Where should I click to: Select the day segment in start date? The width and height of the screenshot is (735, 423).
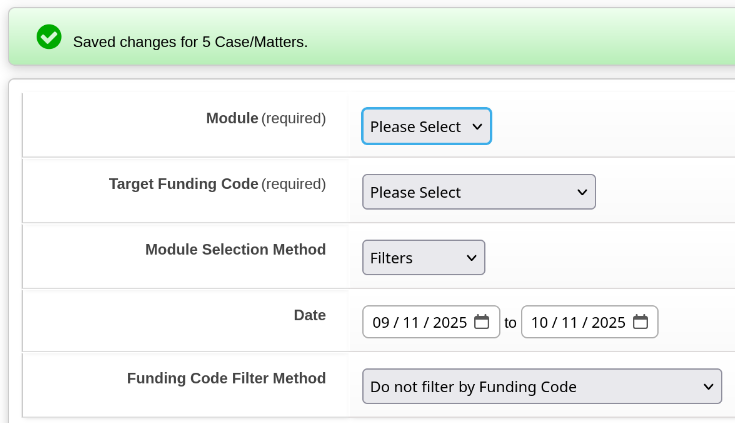click(x=410, y=322)
